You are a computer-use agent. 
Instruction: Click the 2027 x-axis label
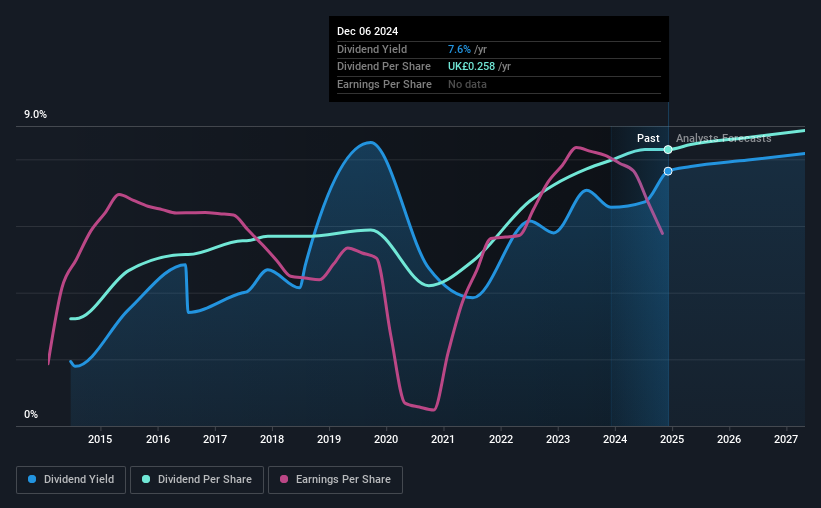(x=786, y=439)
